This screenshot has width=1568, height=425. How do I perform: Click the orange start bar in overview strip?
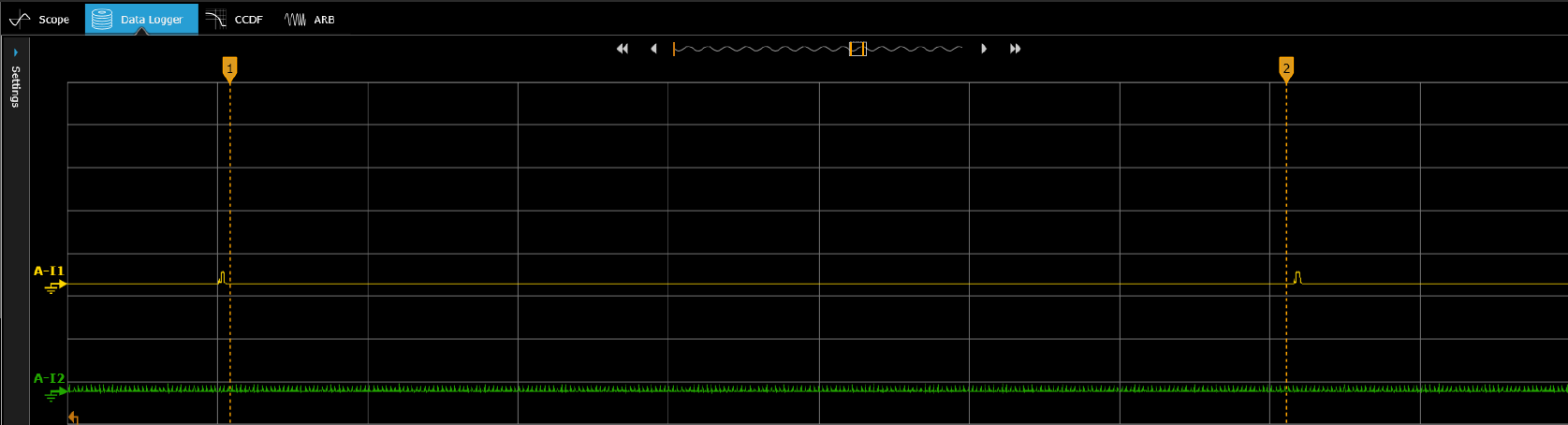pyautogui.click(x=674, y=49)
